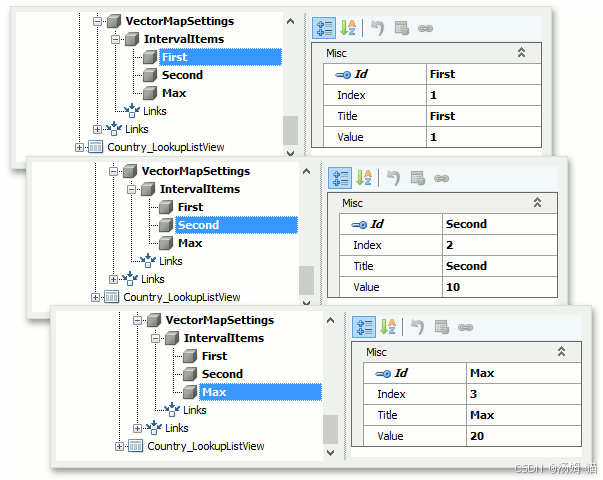The width and height of the screenshot is (603, 480).
Task: Collapse VectorMapSettings node in top panel
Action: pyautogui.click(x=97, y=21)
